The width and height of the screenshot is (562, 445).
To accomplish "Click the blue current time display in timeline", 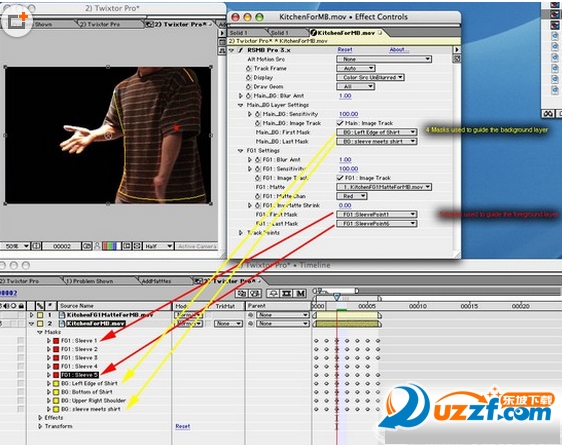I will pyautogui.click(x=8, y=293).
